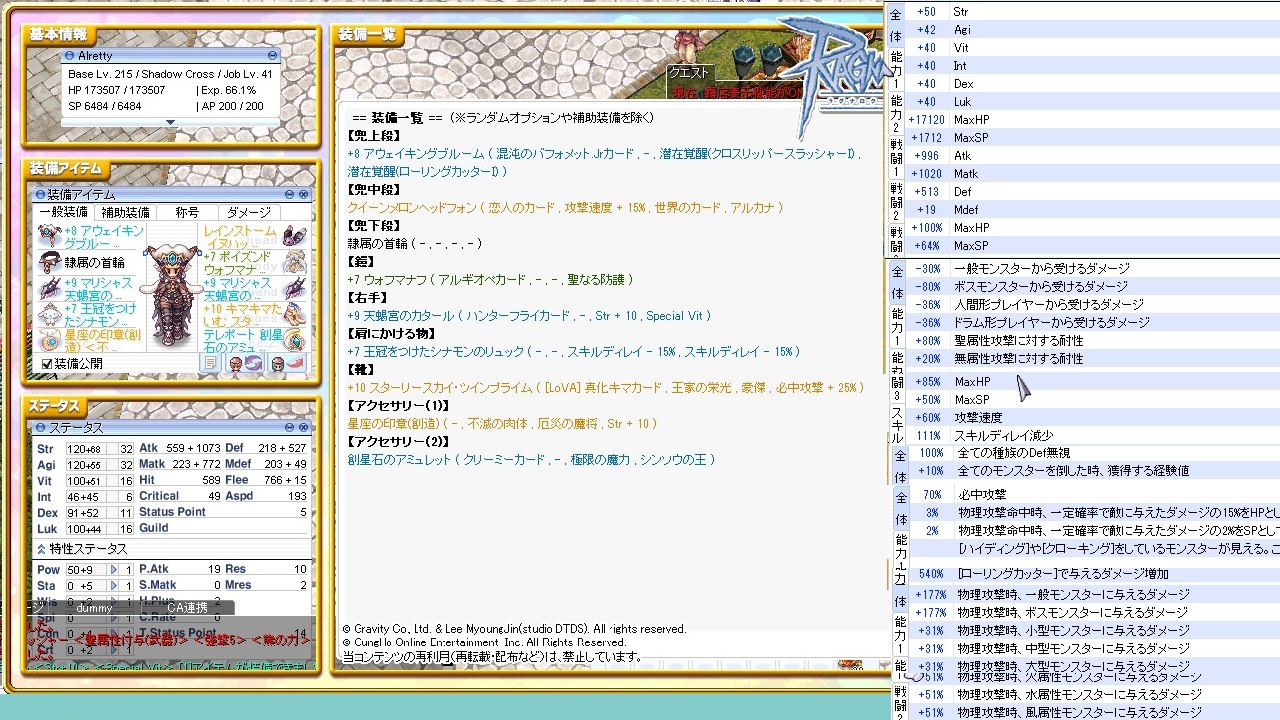The height and width of the screenshot is (720, 1280).
Task: Toggle the 装備公開 checkbox
Action: (x=47, y=364)
